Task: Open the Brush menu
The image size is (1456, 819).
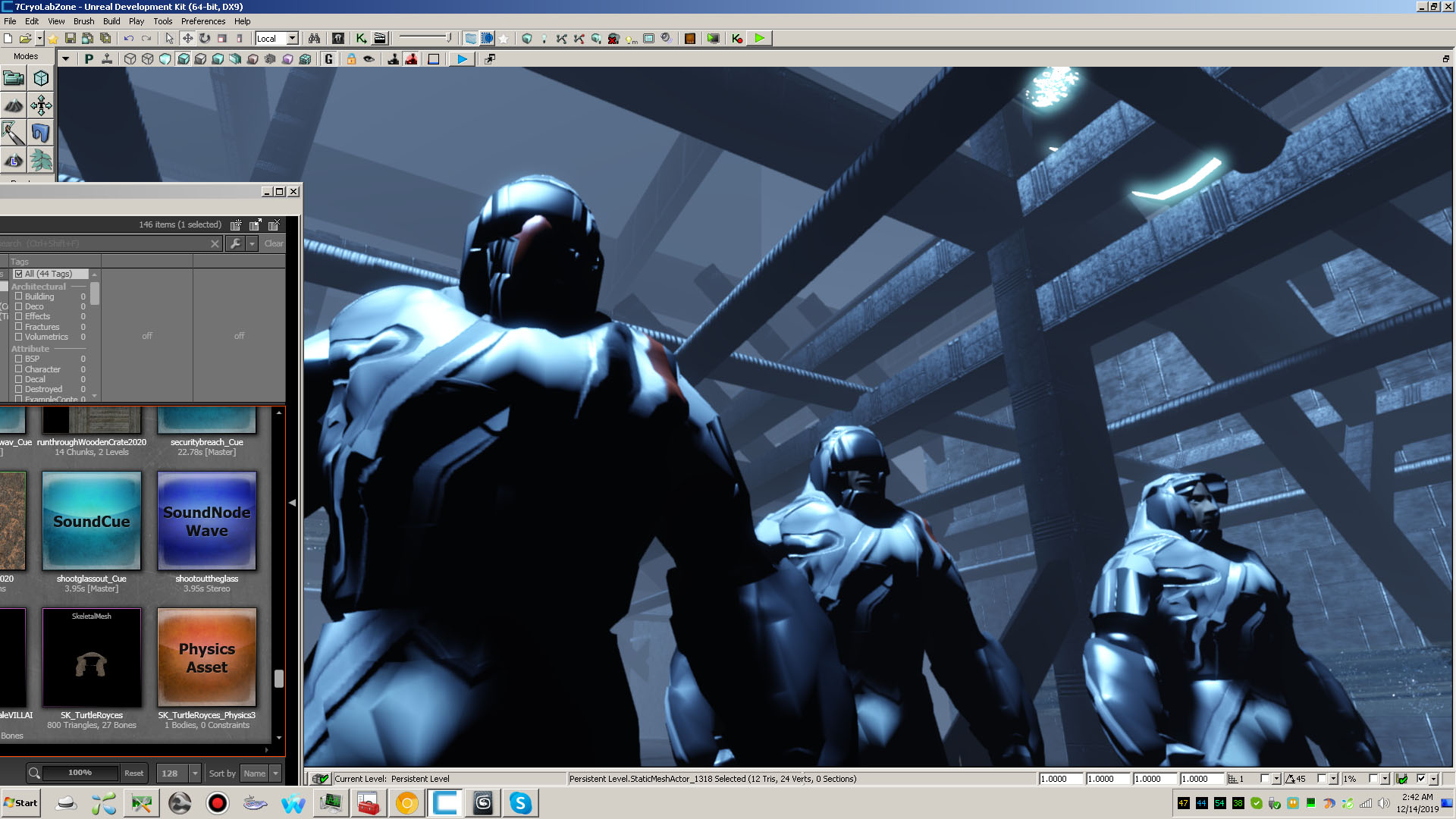Action: point(83,21)
